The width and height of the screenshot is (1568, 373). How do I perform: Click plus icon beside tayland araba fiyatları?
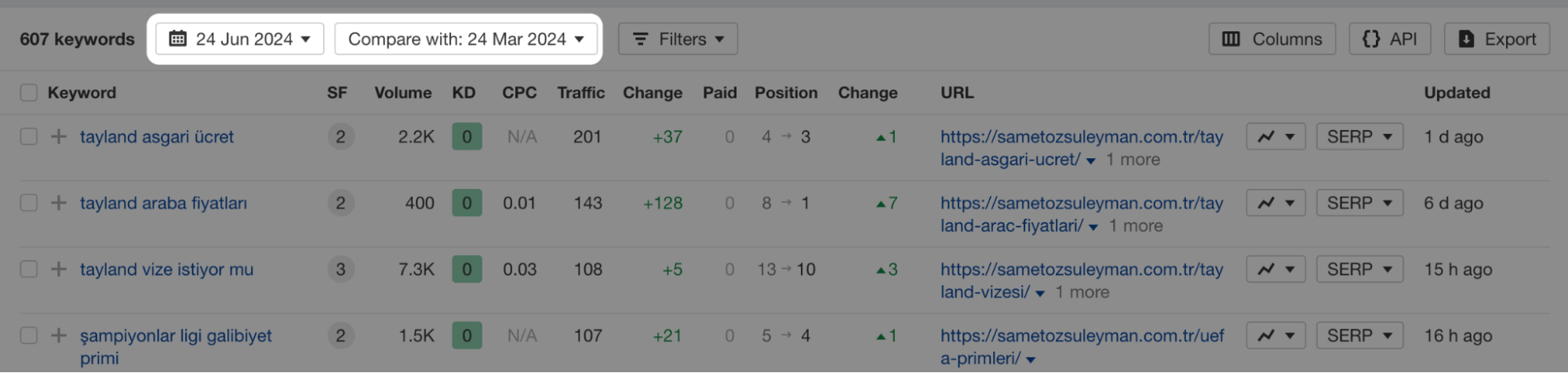click(x=59, y=203)
